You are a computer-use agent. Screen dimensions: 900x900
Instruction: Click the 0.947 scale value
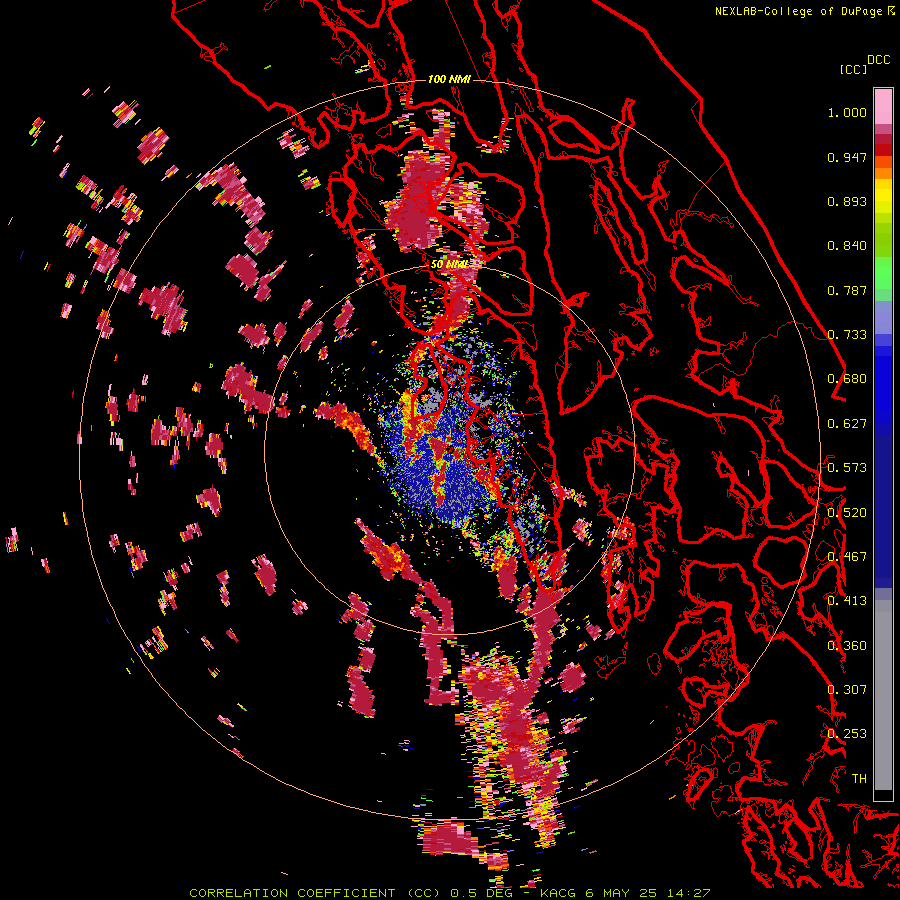click(x=847, y=157)
